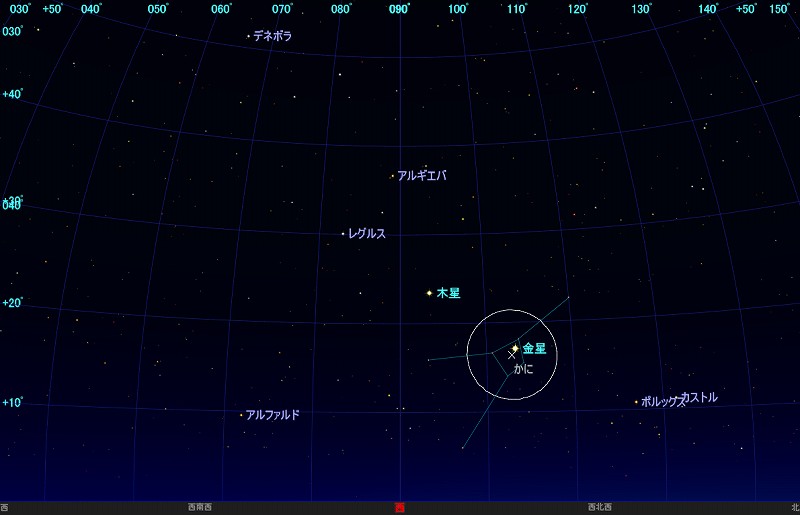Click the star Algieba (アルギエバ)
This screenshot has height=515, width=800.
coord(392,177)
